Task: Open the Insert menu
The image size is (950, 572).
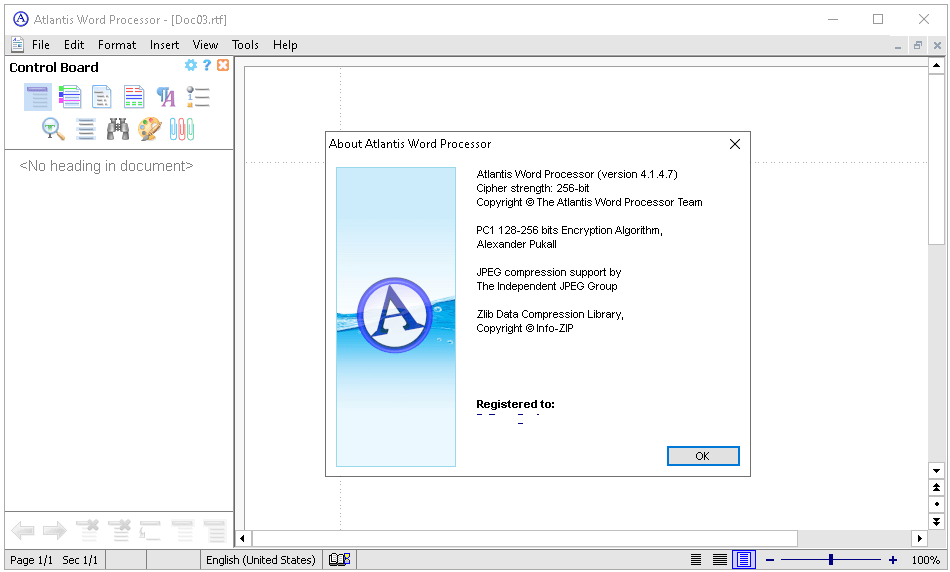Action: point(164,45)
